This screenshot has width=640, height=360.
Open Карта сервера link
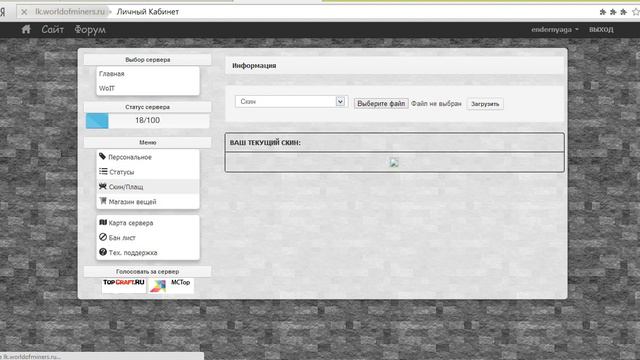click(148, 223)
